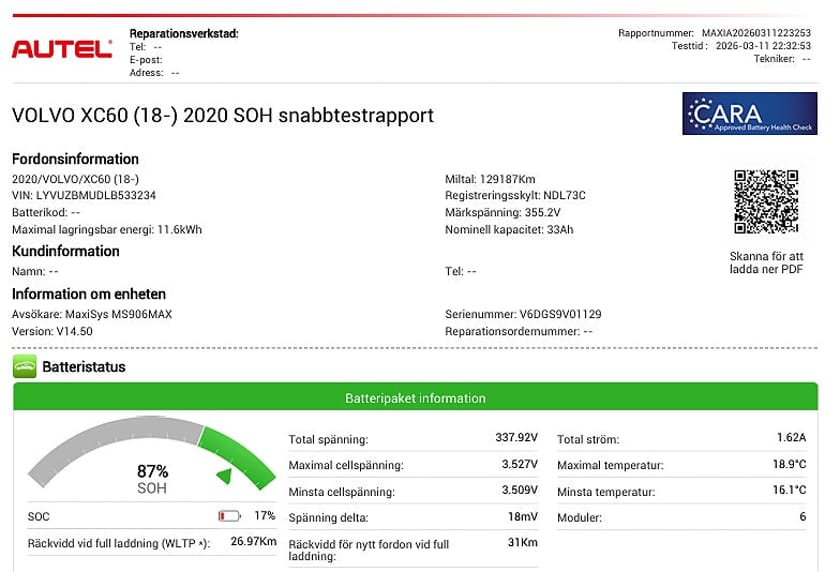Click the red SOC battery icon
The height and width of the screenshot is (572, 840).
(x=229, y=516)
